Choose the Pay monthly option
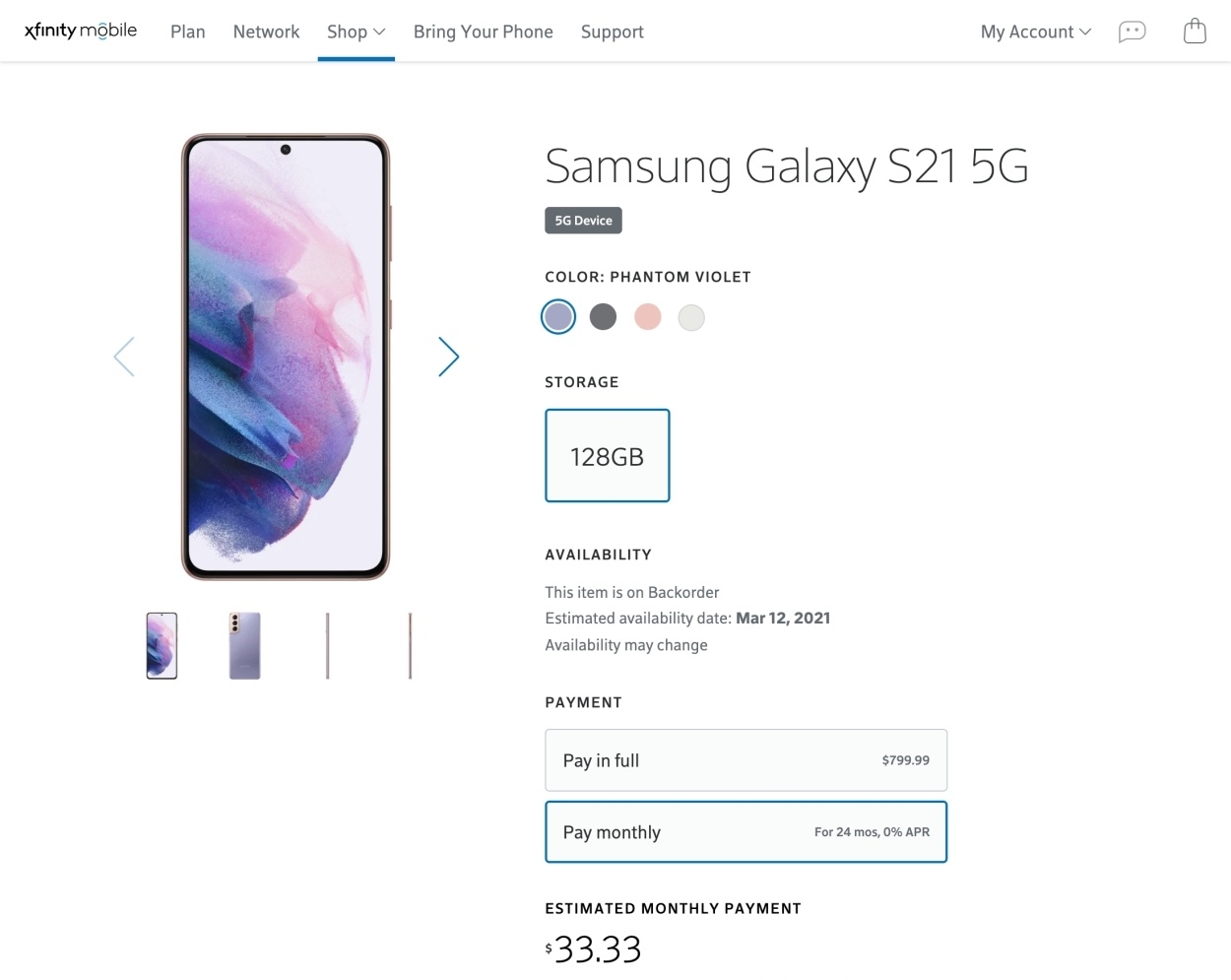The image size is (1231, 980). click(745, 832)
